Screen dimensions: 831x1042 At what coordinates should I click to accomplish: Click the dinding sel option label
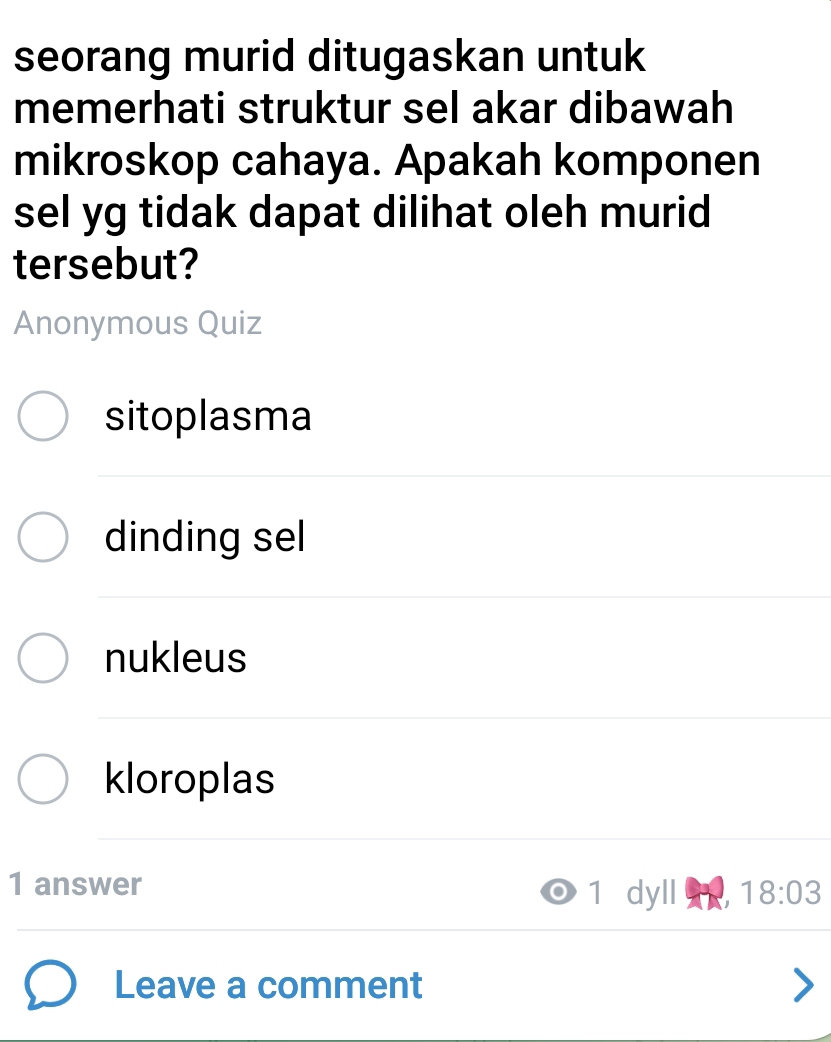point(204,538)
